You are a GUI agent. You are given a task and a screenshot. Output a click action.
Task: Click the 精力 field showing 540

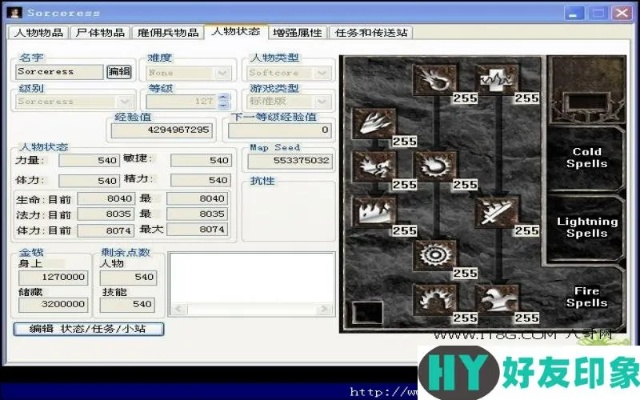[201, 180]
